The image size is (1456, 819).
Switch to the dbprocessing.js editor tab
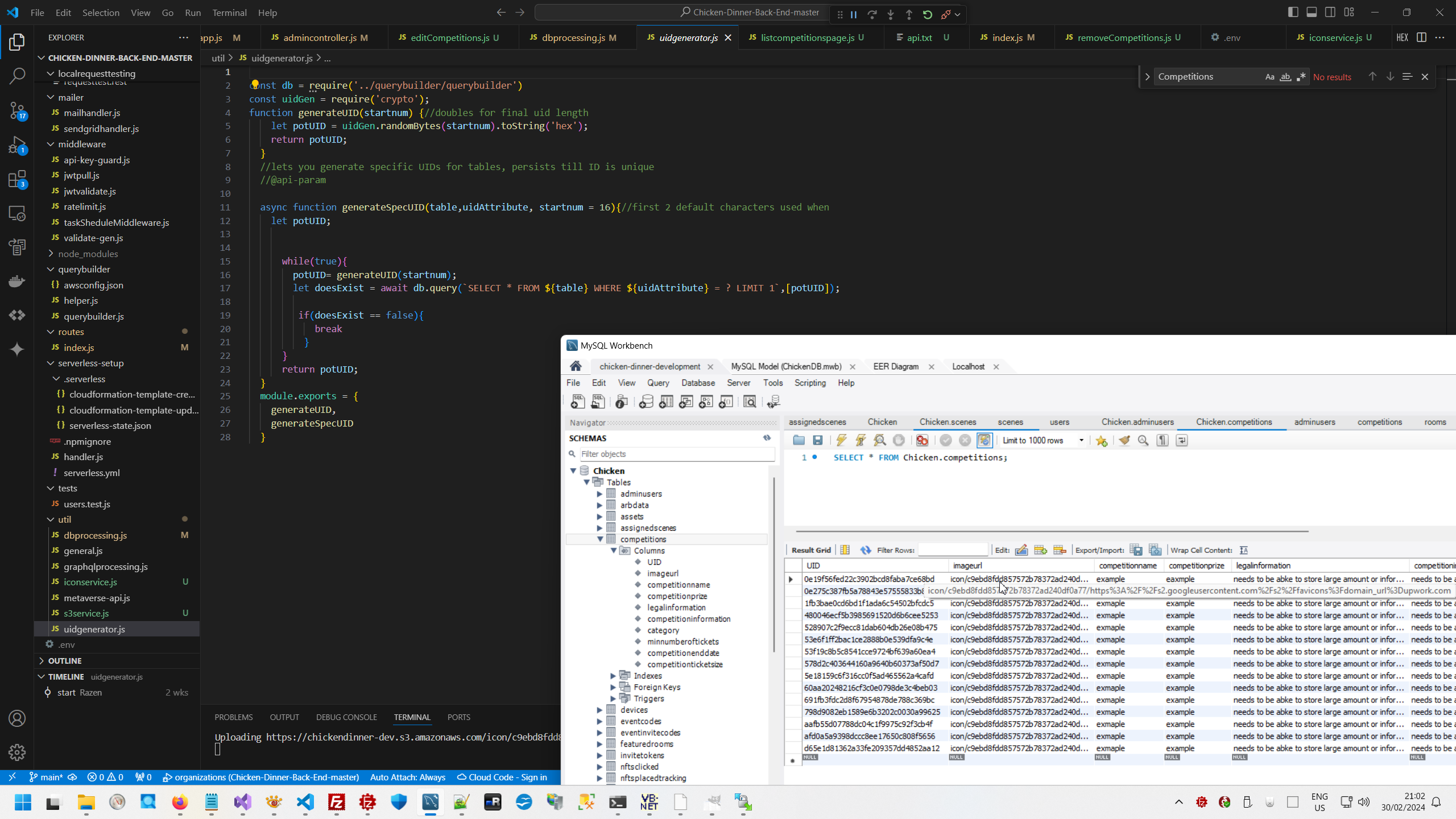[573, 38]
